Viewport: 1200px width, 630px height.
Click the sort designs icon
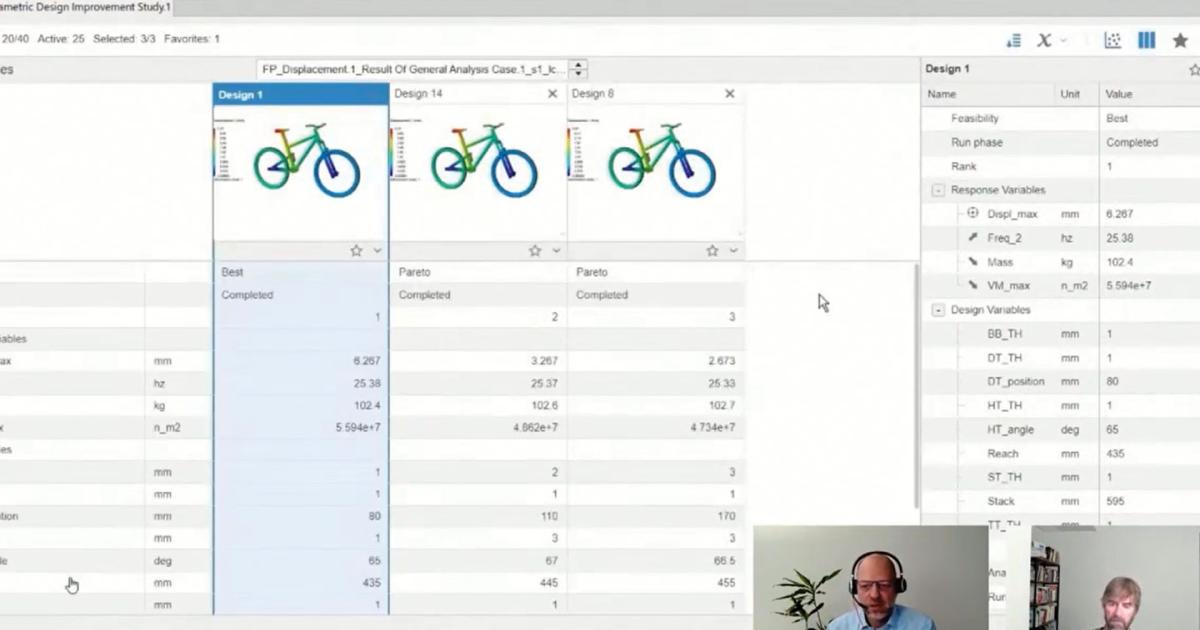tap(1013, 40)
